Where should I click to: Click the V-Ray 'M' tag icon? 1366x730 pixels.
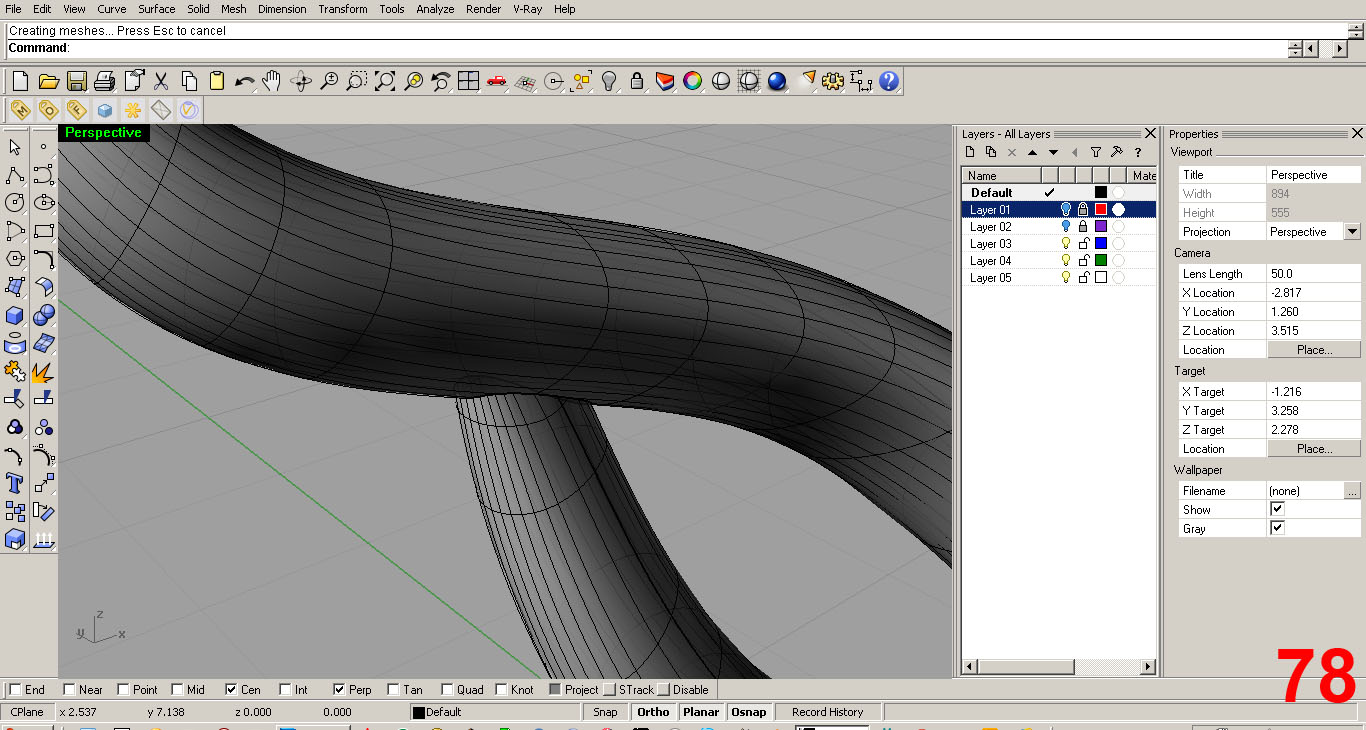[20, 110]
